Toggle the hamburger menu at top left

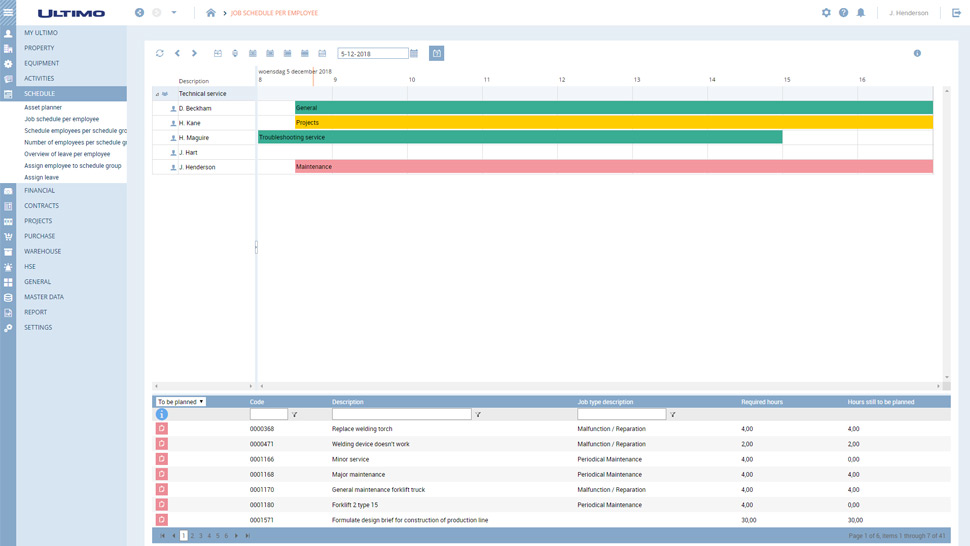pyautogui.click(x=8, y=12)
